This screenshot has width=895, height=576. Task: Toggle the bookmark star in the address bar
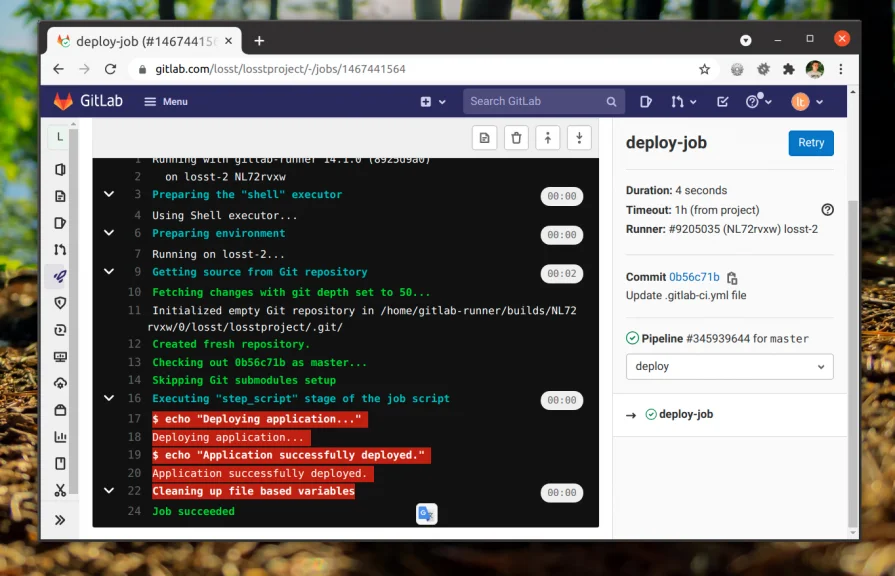(x=705, y=69)
